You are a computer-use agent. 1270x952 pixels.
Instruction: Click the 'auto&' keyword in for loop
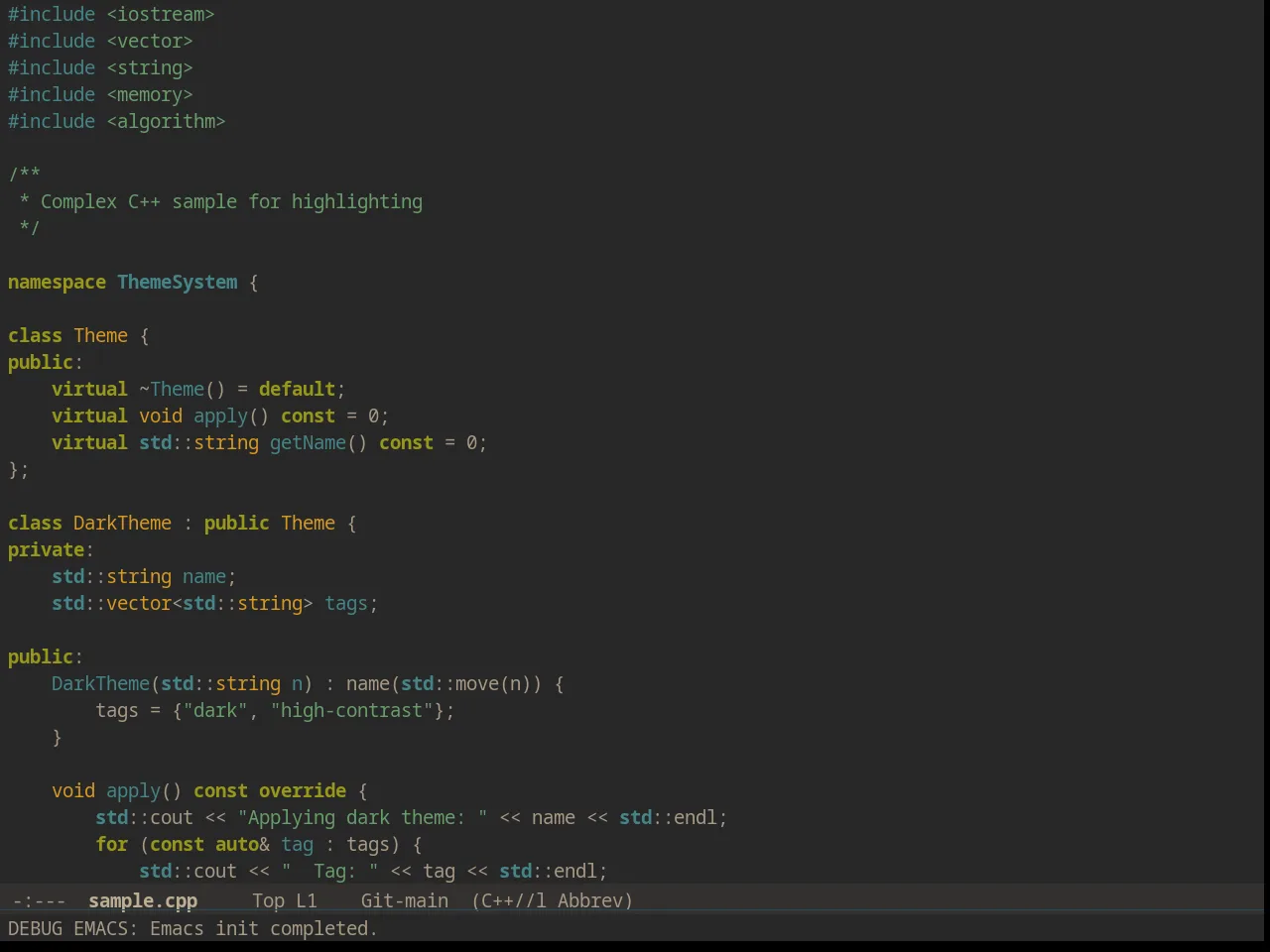tap(242, 844)
